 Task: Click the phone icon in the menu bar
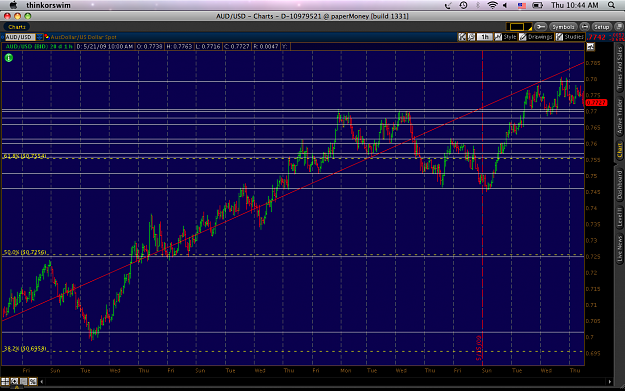click(448, 5)
